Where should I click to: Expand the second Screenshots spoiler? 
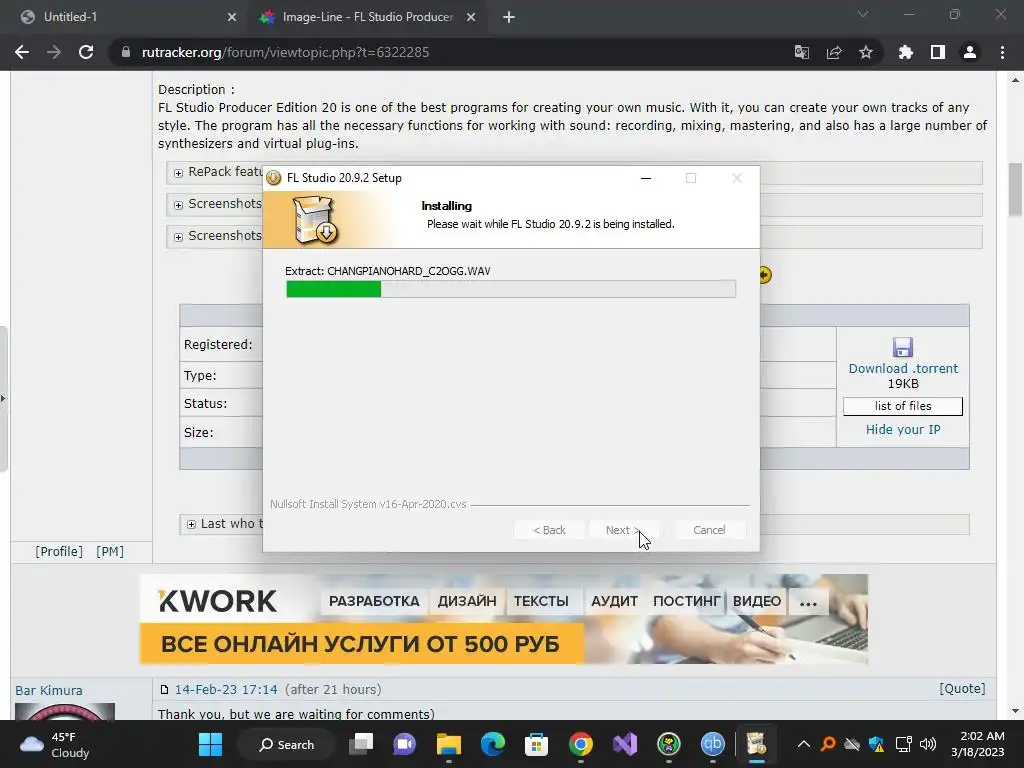pyautogui.click(x=178, y=237)
